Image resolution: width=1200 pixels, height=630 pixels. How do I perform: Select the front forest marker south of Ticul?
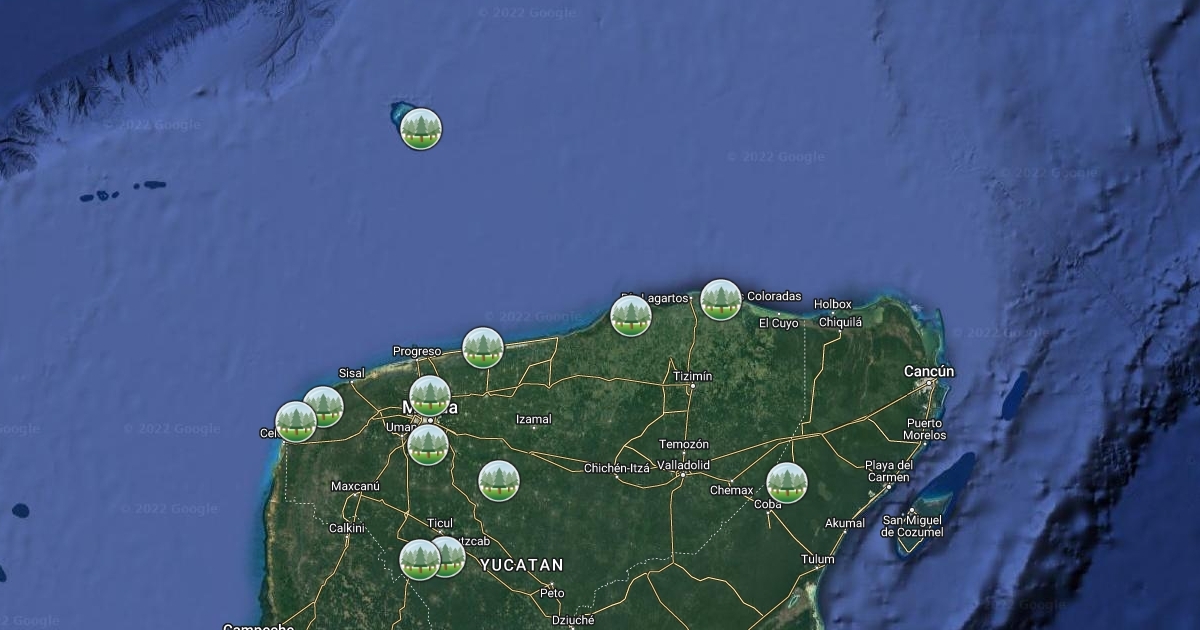click(x=420, y=560)
